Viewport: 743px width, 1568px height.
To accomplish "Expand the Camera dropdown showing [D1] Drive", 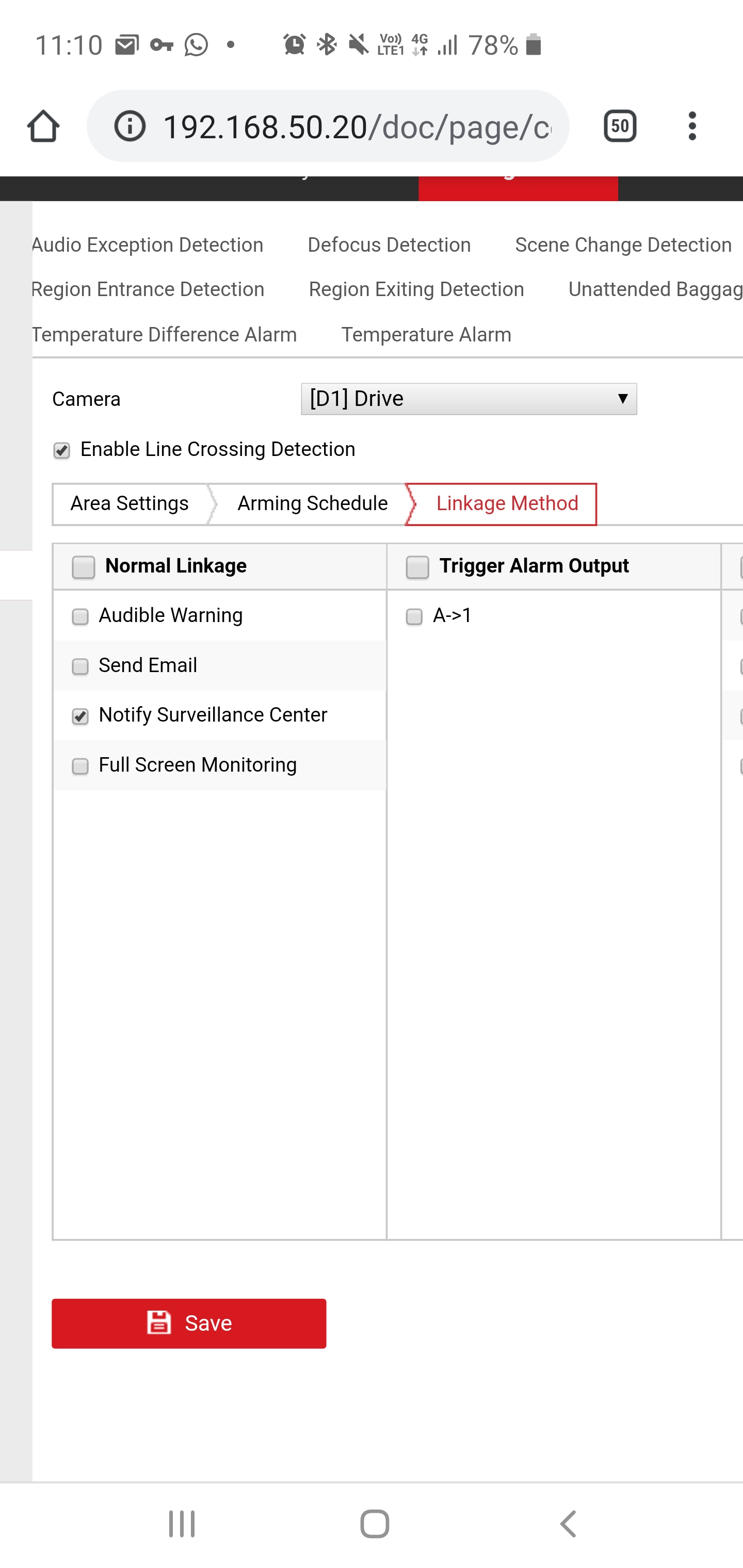I will tap(469, 399).
